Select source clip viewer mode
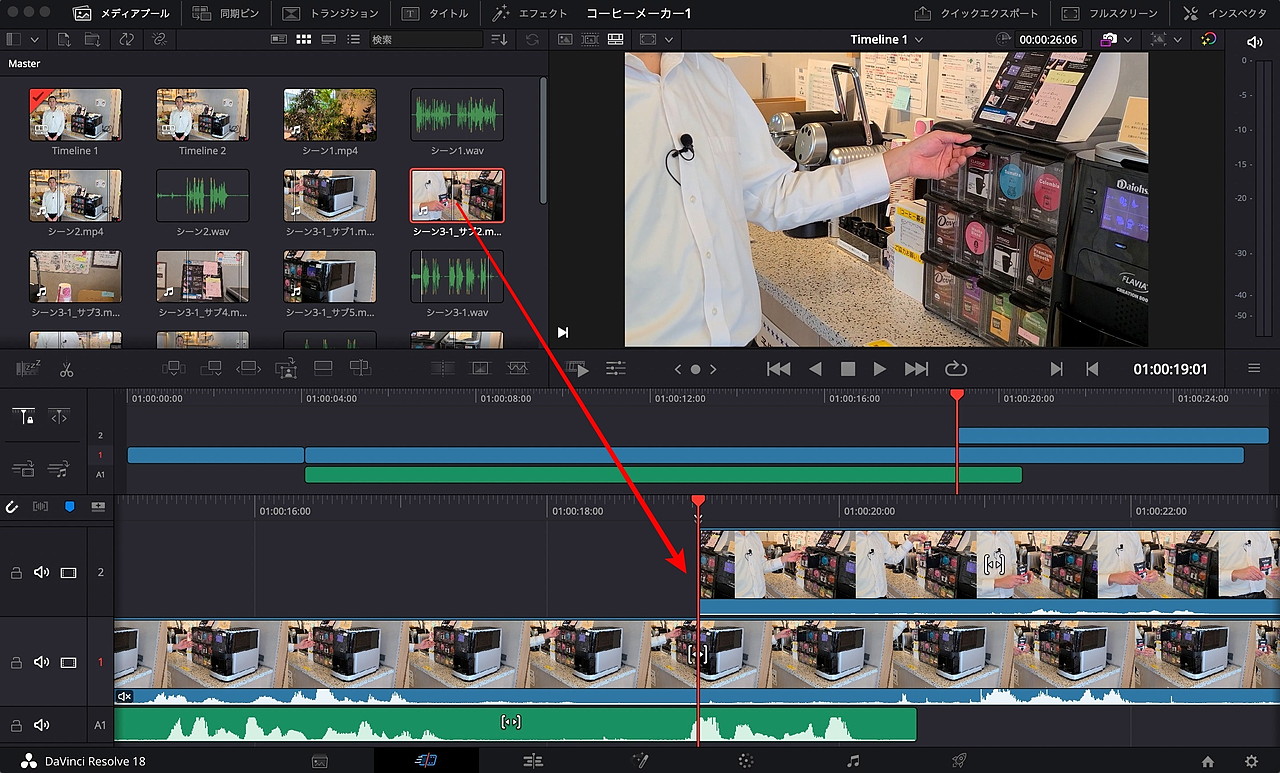The height and width of the screenshot is (773, 1280). 565,39
